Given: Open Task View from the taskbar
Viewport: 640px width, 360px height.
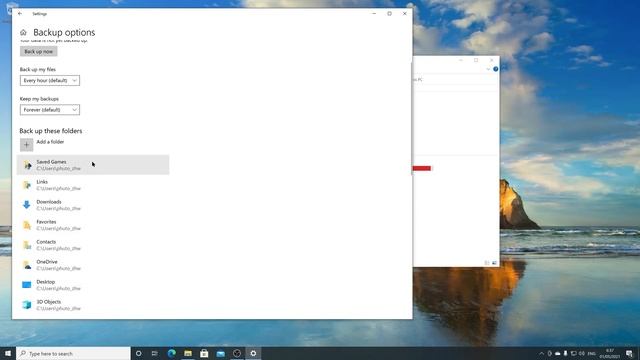Looking at the screenshot, I should pos(155,353).
